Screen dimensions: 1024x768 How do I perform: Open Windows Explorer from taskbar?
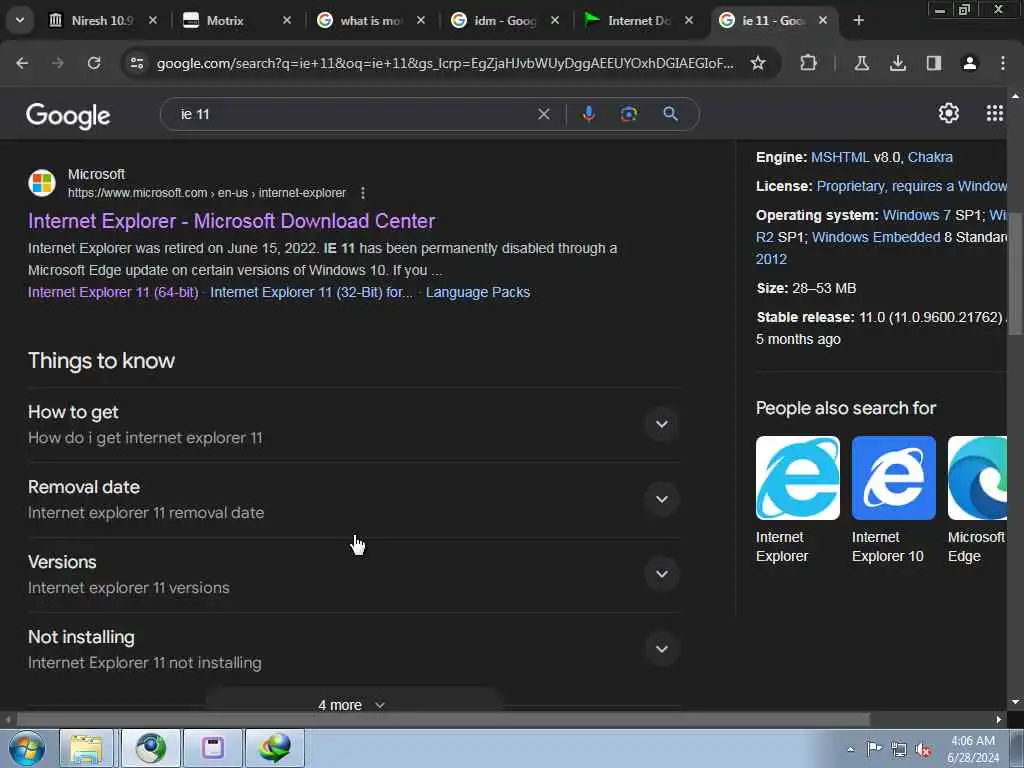pos(86,748)
